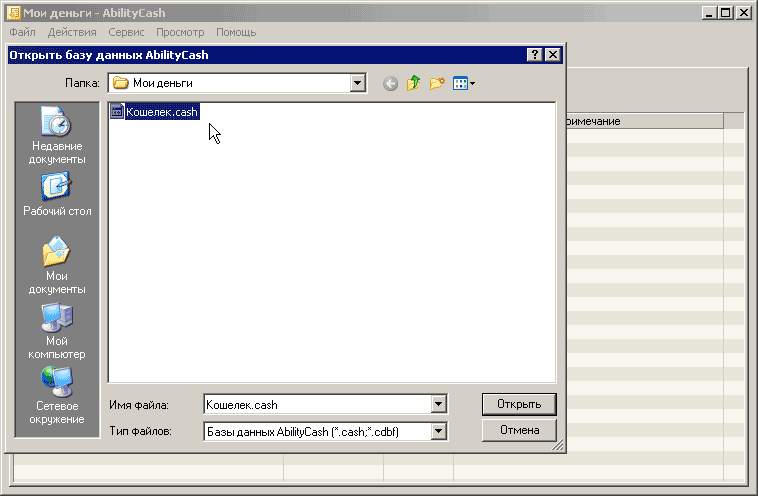
Task: Click inside the Имя файла text field
Action: [x=315, y=405]
